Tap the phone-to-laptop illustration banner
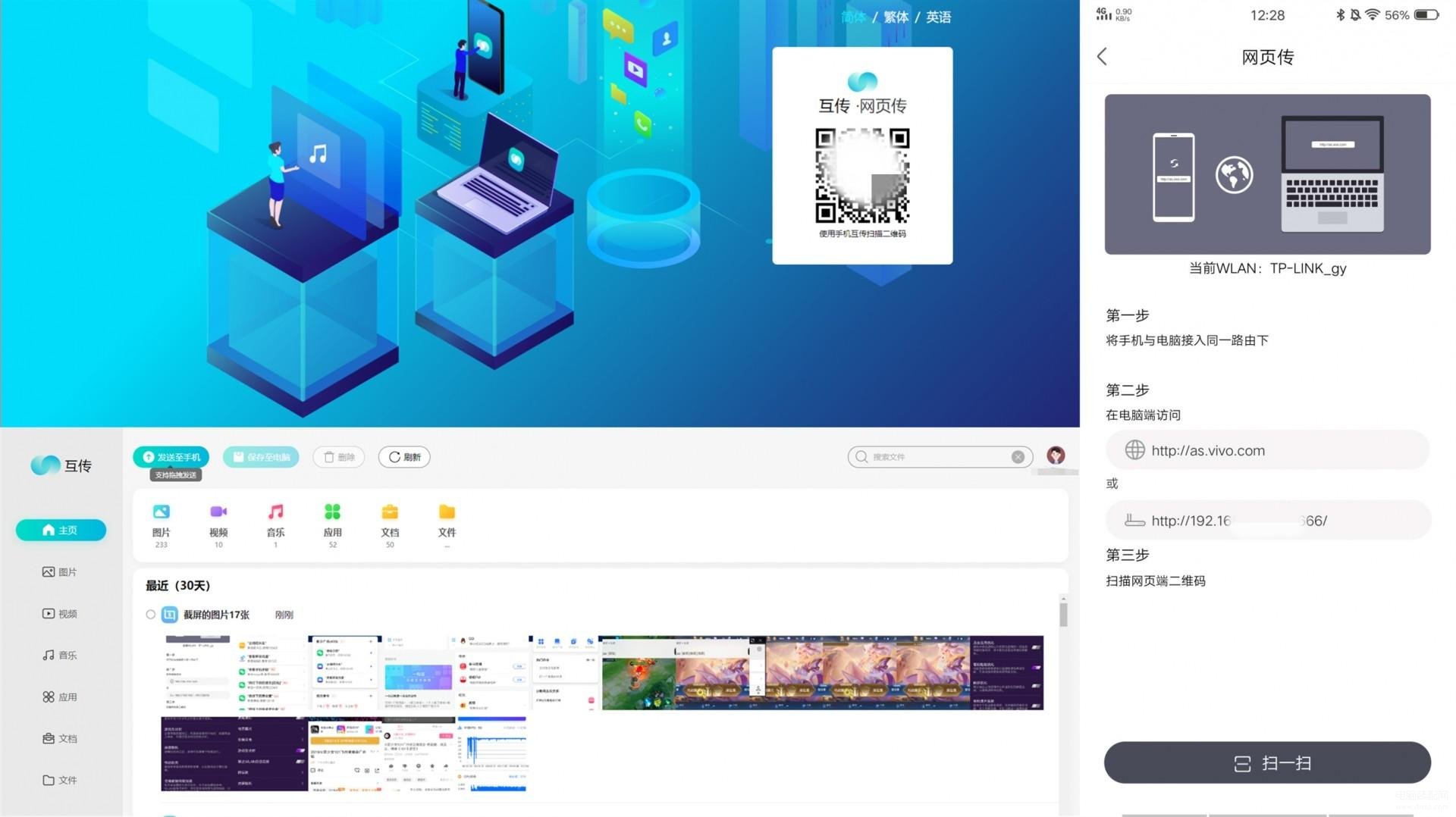Screen dimensions: 1456x817 (1267, 174)
